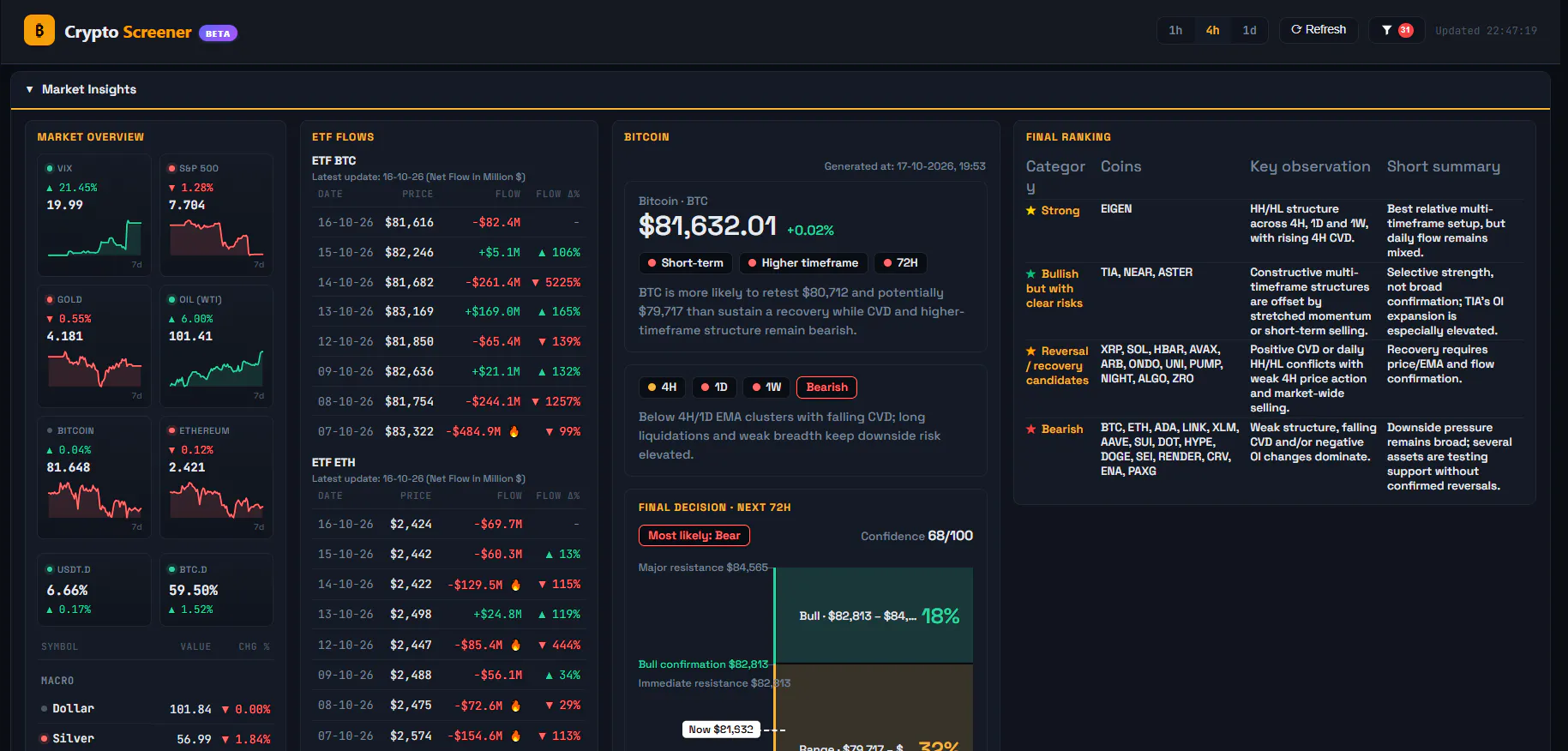
Task: Click the fire icon in ETF ETH 12-10-26 row
Action: click(516, 645)
